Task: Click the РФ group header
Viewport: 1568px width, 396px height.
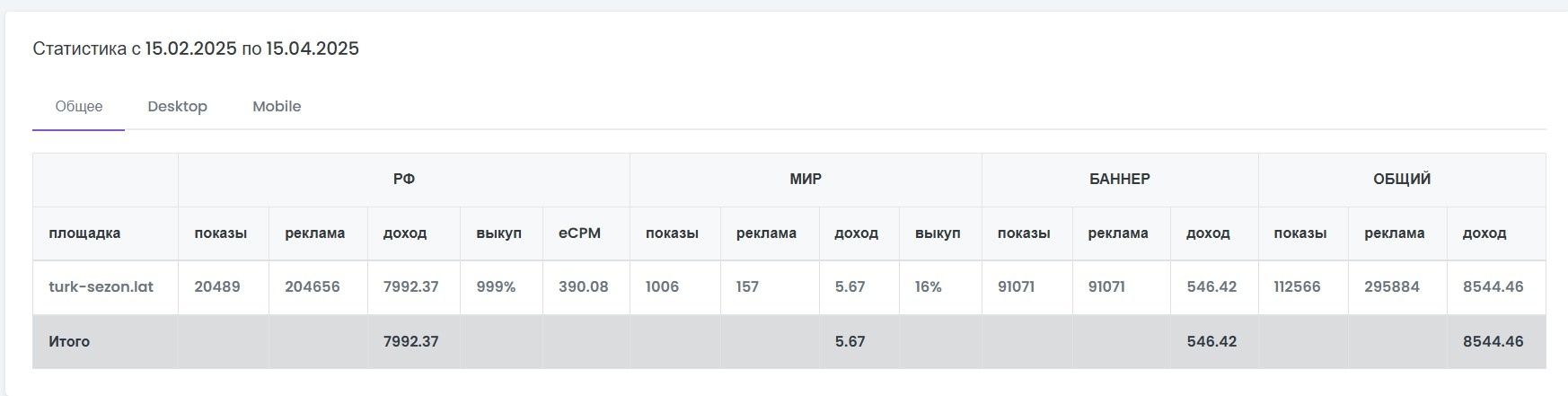Action: (x=404, y=179)
